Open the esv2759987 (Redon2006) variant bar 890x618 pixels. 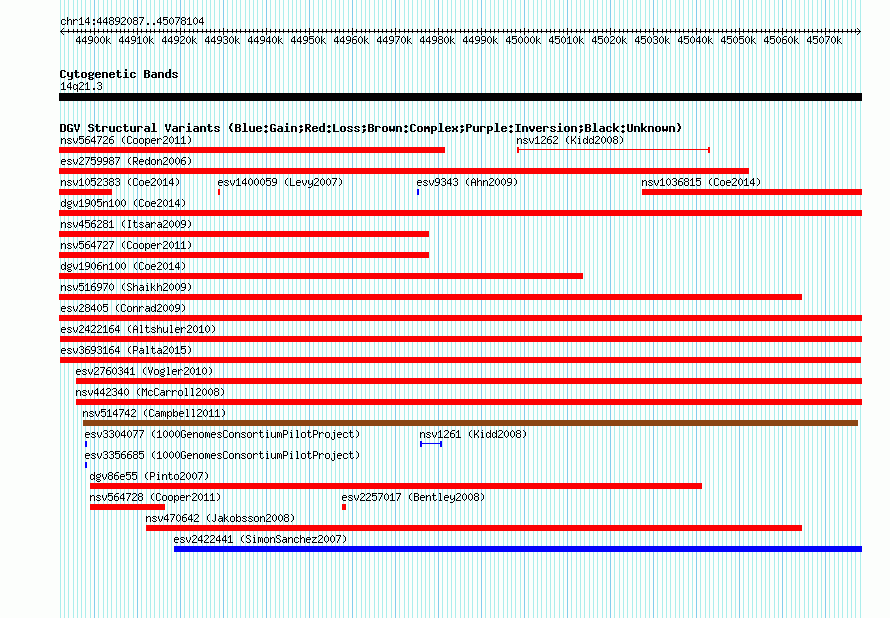[x=404, y=171]
